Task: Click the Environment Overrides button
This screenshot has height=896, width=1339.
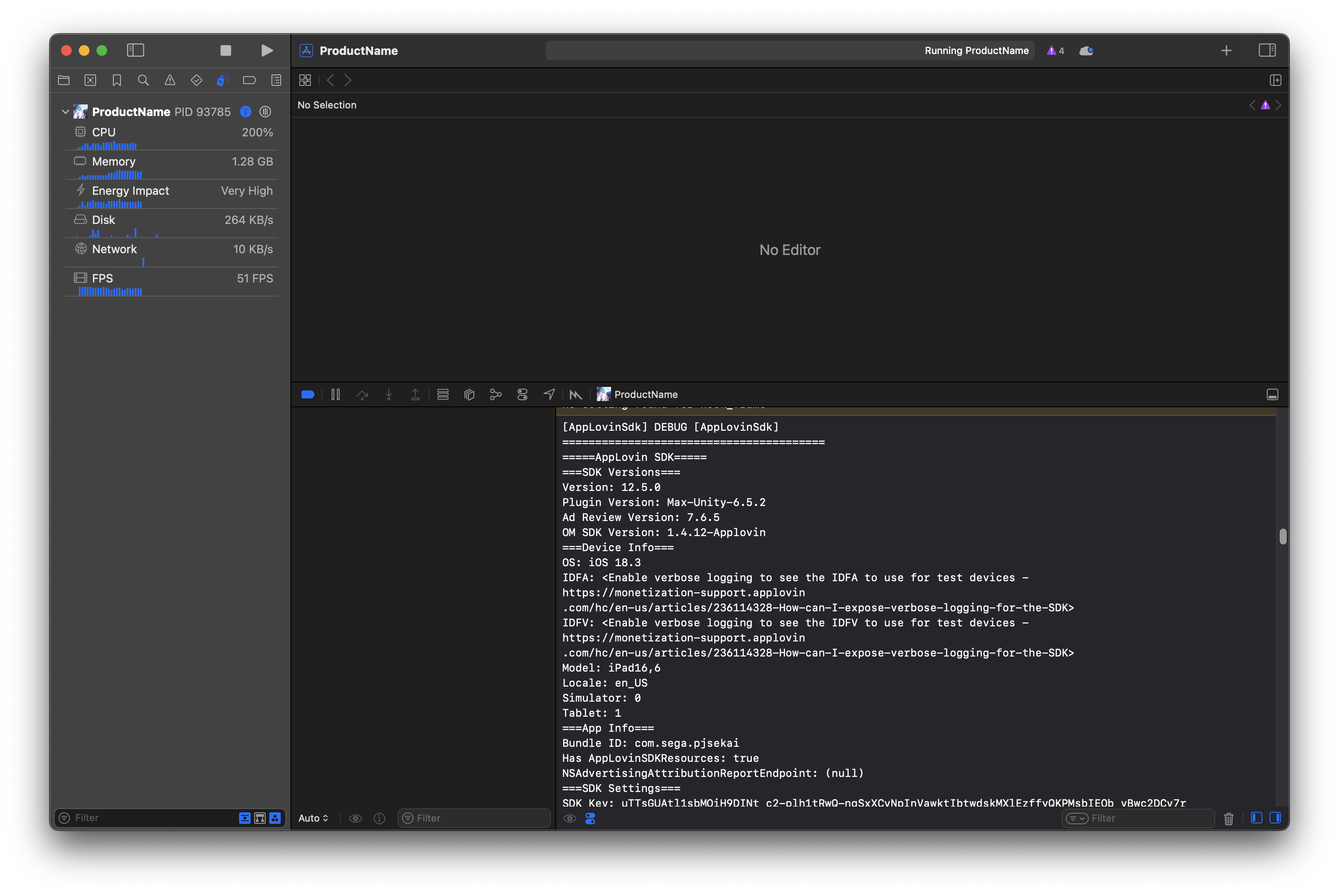Action: 522,394
